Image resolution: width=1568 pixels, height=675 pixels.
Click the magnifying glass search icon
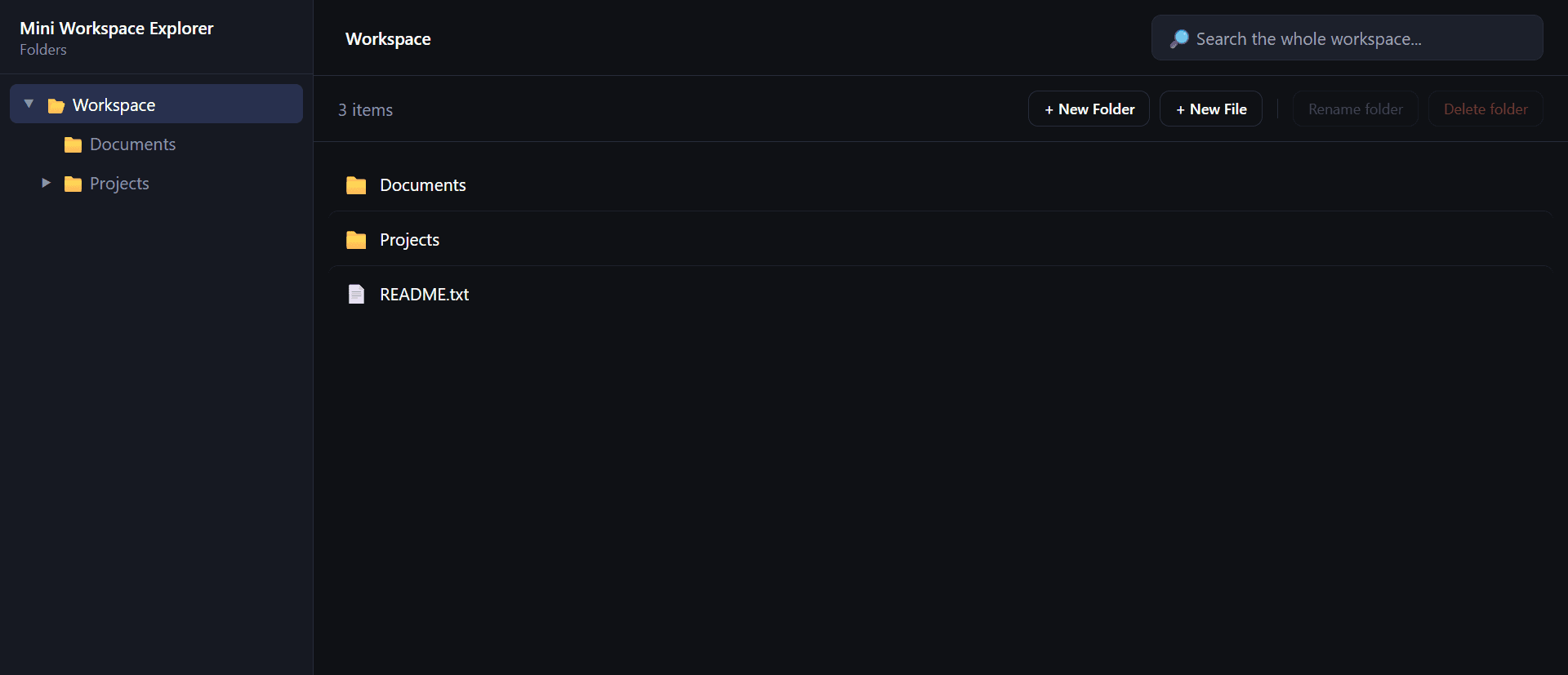tap(1179, 38)
